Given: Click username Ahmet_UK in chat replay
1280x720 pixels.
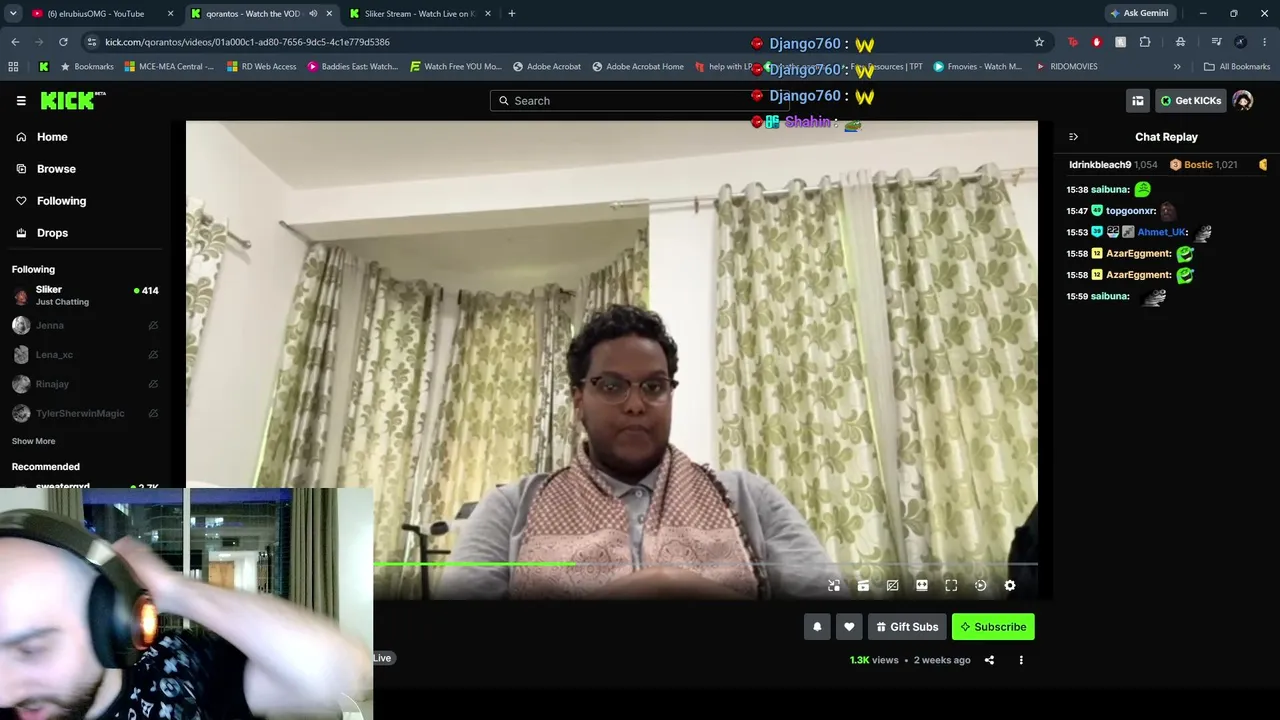Looking at the screenshot, I should coord(1161,232).
